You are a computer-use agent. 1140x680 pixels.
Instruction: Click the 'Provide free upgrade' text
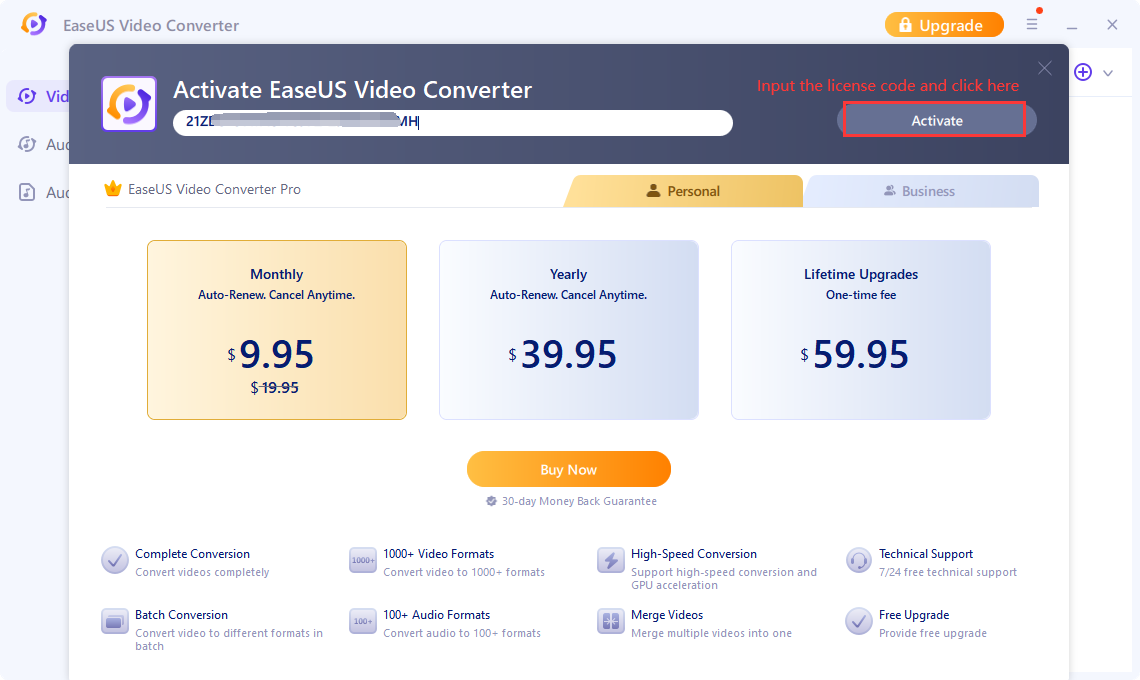[933, 633]
